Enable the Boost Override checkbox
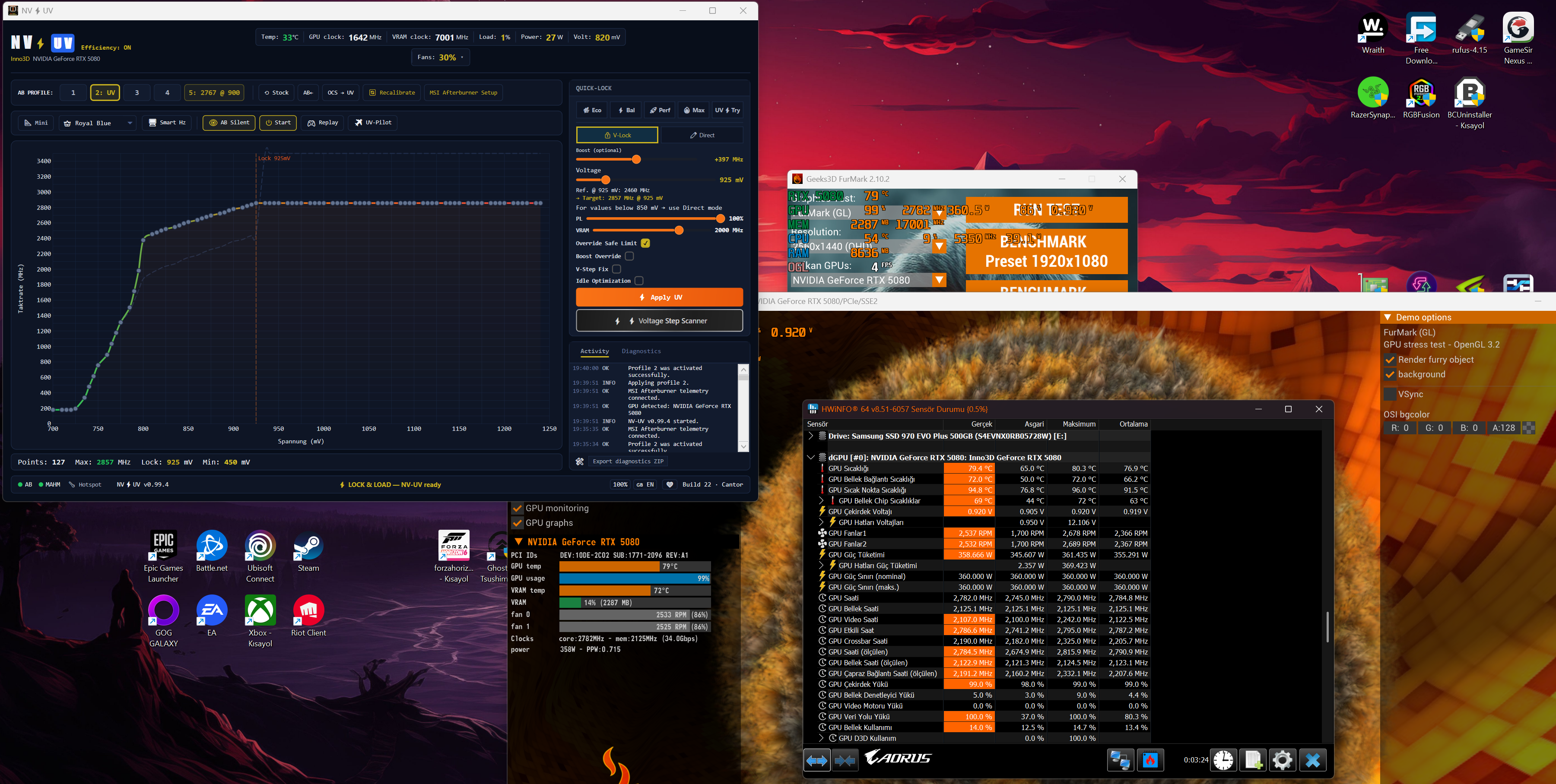 629,256
